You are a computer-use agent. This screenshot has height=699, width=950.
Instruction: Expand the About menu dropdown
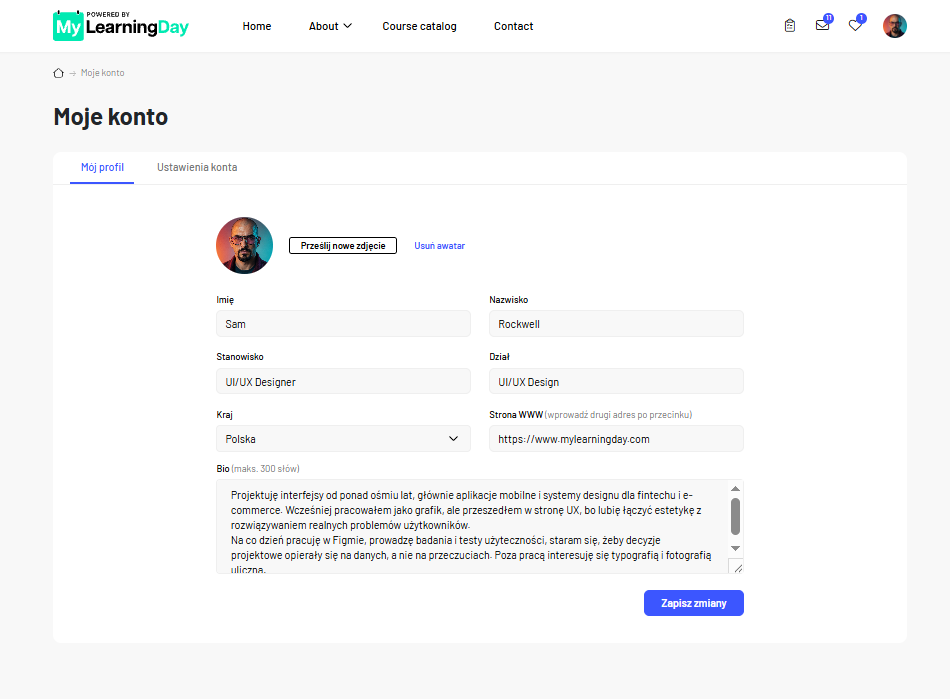click(x=330, y=26)
